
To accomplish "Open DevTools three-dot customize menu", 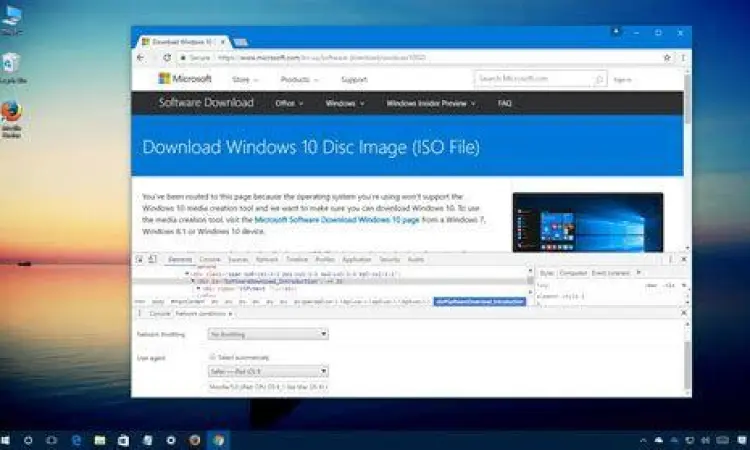I will [x=670, y=259].
